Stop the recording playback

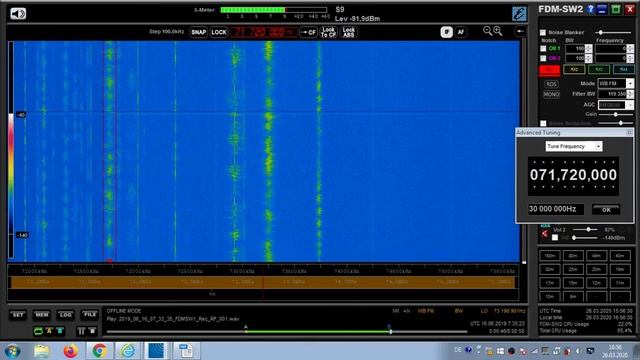pyautogui.click(x=92, y=331)
